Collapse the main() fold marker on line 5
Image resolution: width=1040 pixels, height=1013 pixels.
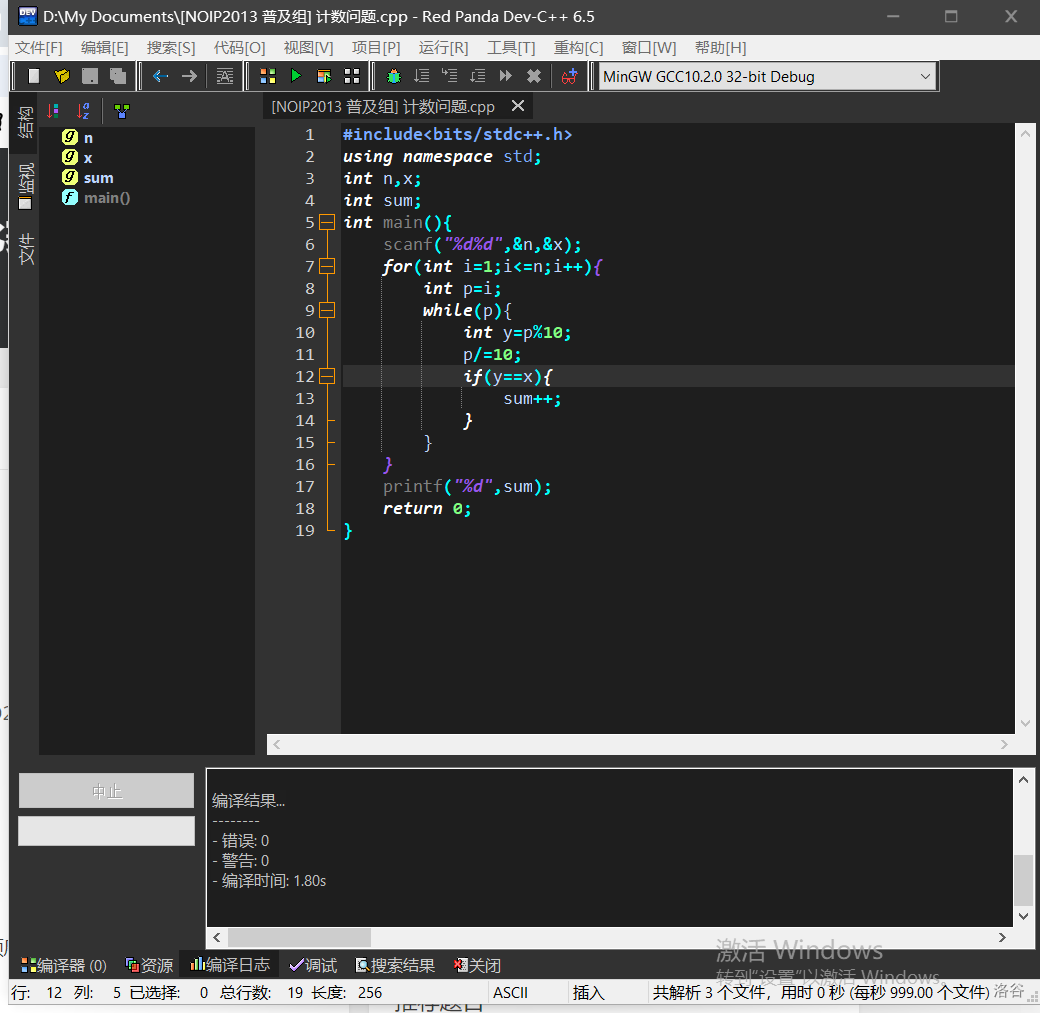point(327,222)
